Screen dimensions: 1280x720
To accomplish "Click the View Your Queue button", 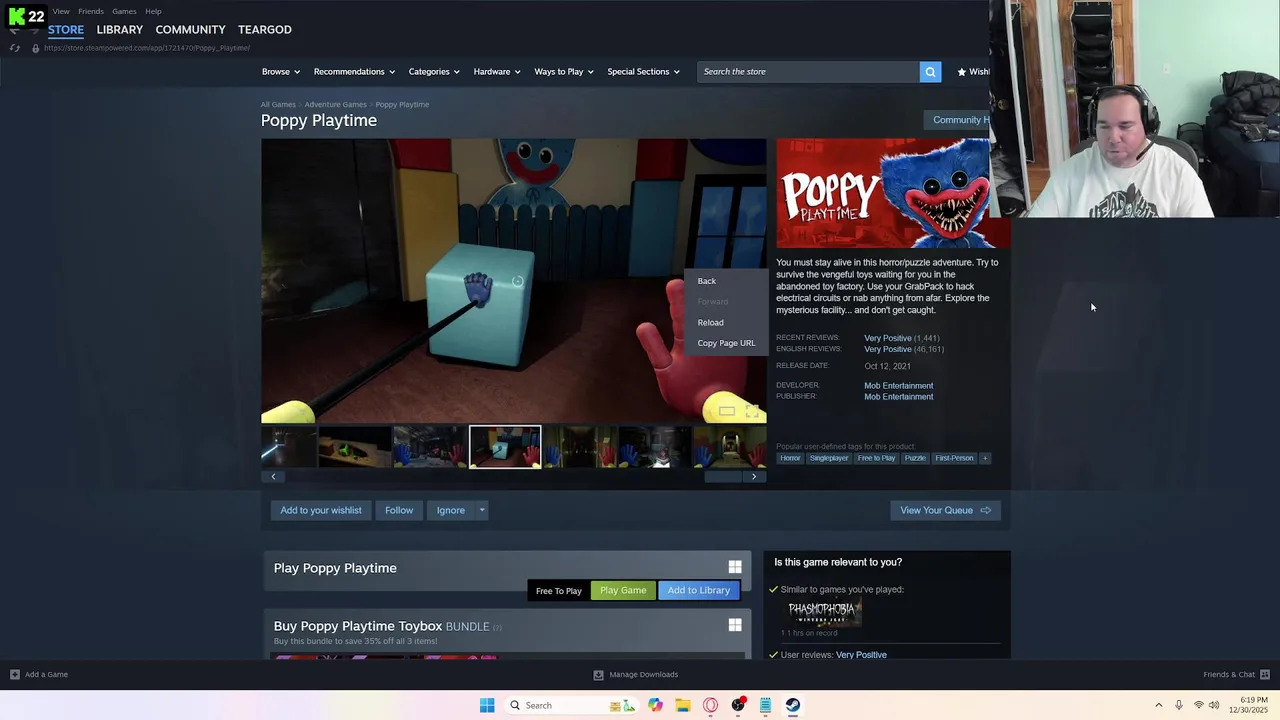I will pyautogui.click(x=945, y=510).
